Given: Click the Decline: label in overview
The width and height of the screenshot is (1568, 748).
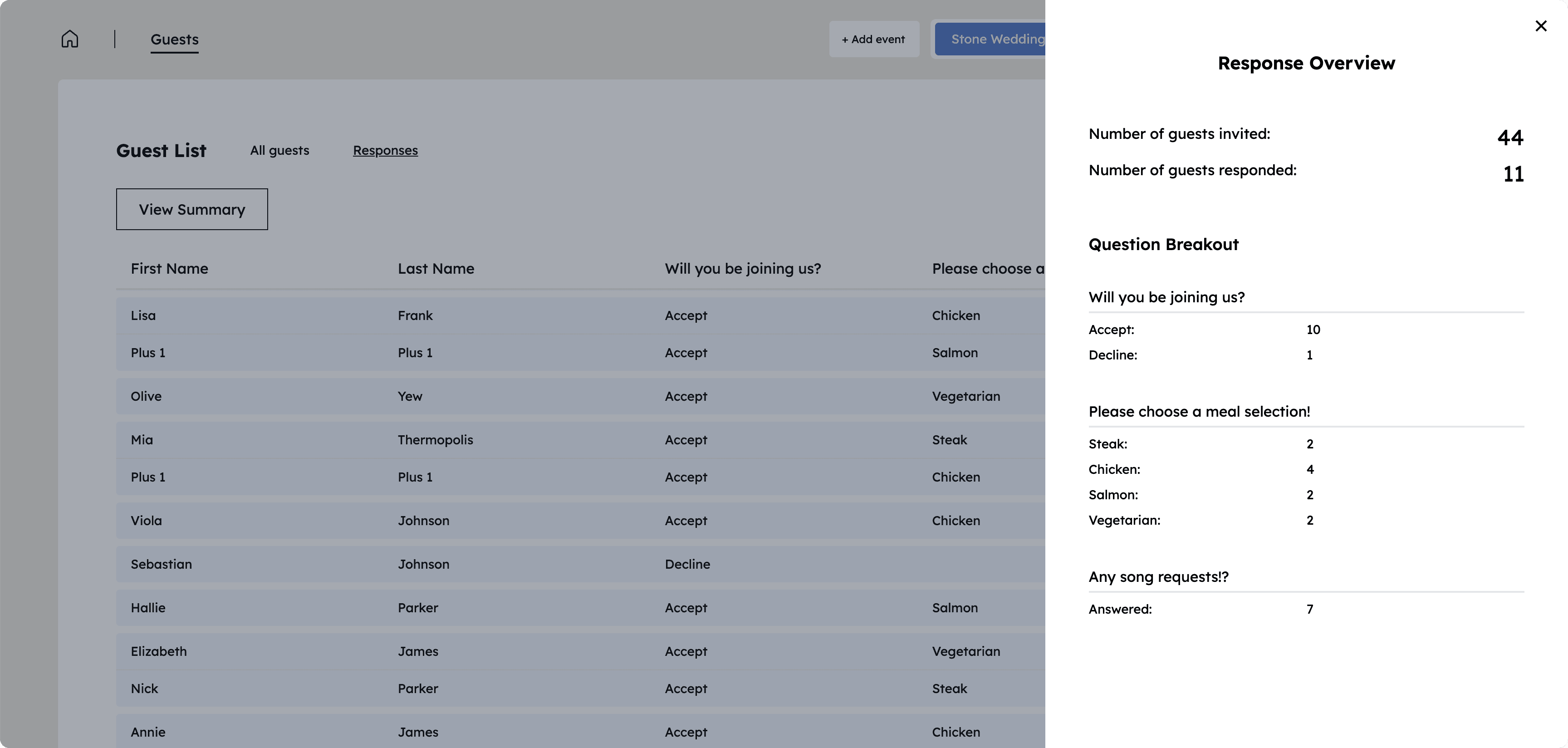Looking at the screenshot, I should tap(1112, 355).
